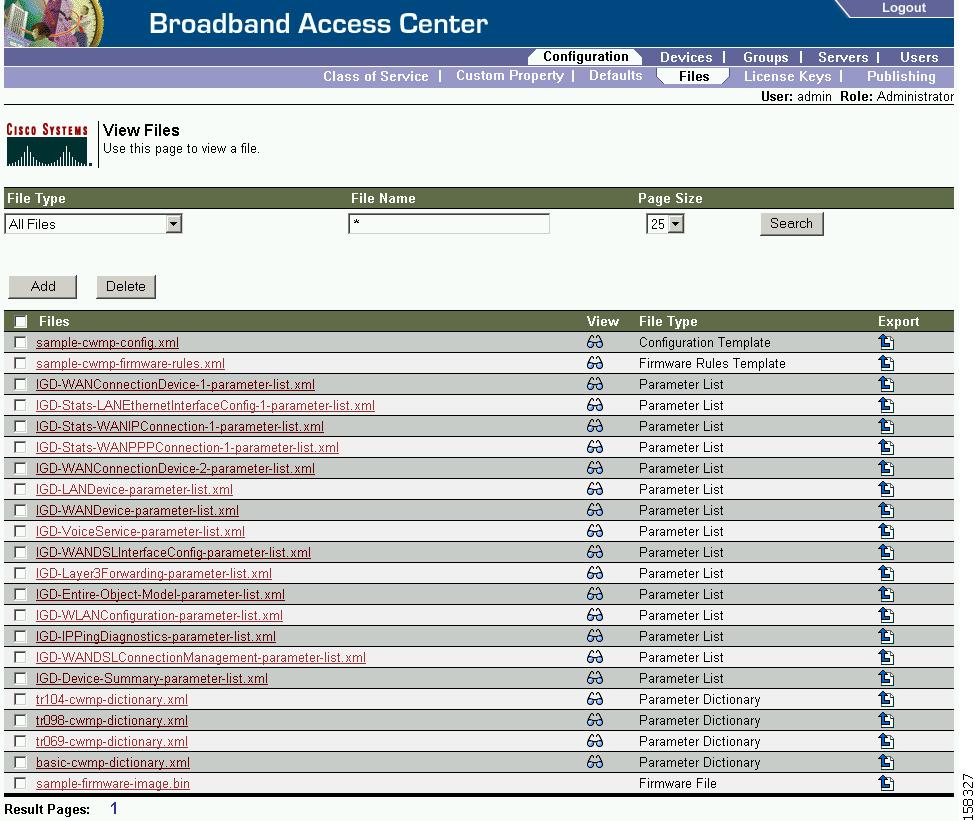
Task: Export IGD-WANDSLInterfaceConfig-parameter-list.xml
Action: (x=886, y=552)
